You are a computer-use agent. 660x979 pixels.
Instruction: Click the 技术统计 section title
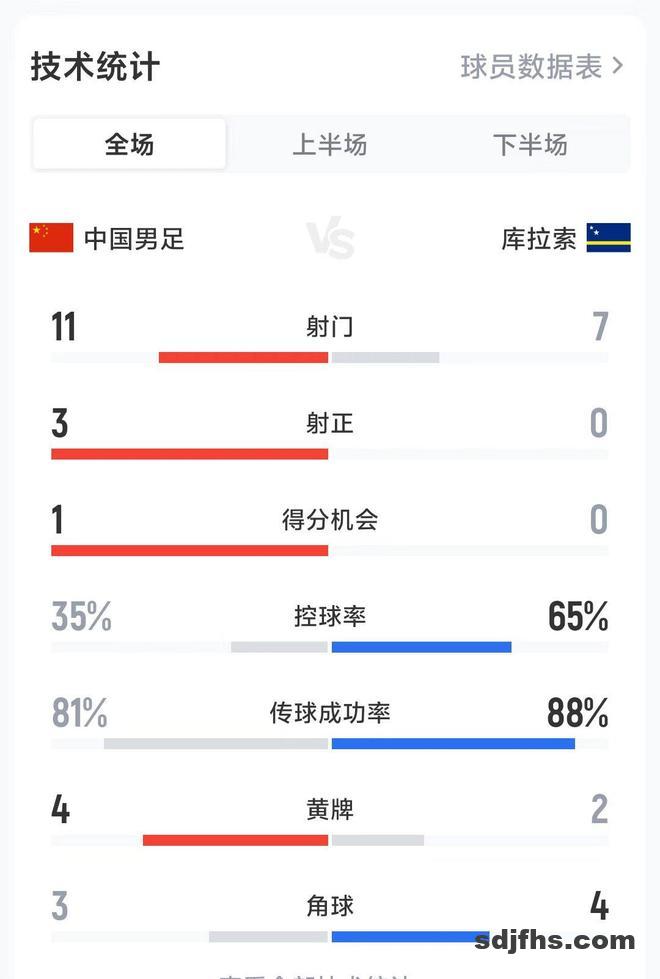[x=95, y=67]
